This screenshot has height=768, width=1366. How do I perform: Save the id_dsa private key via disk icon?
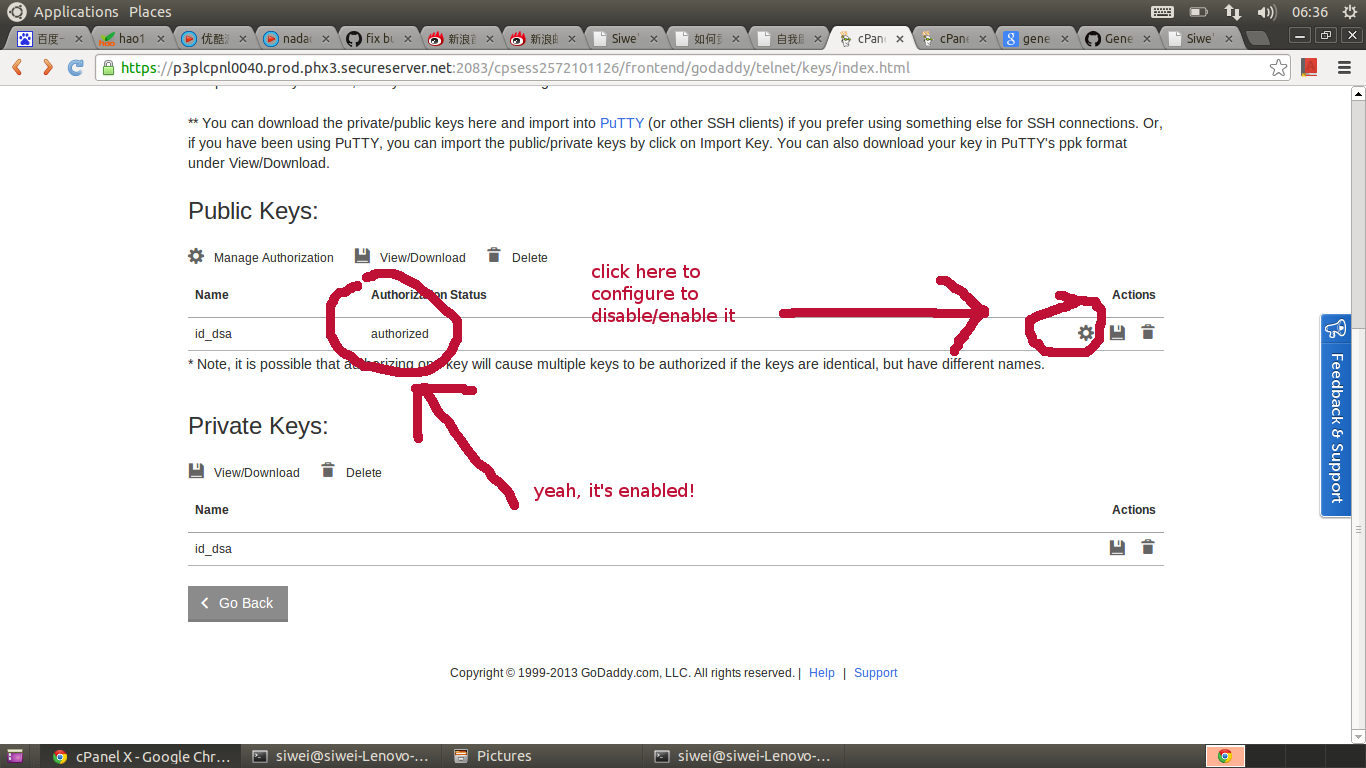(1117, 548)
